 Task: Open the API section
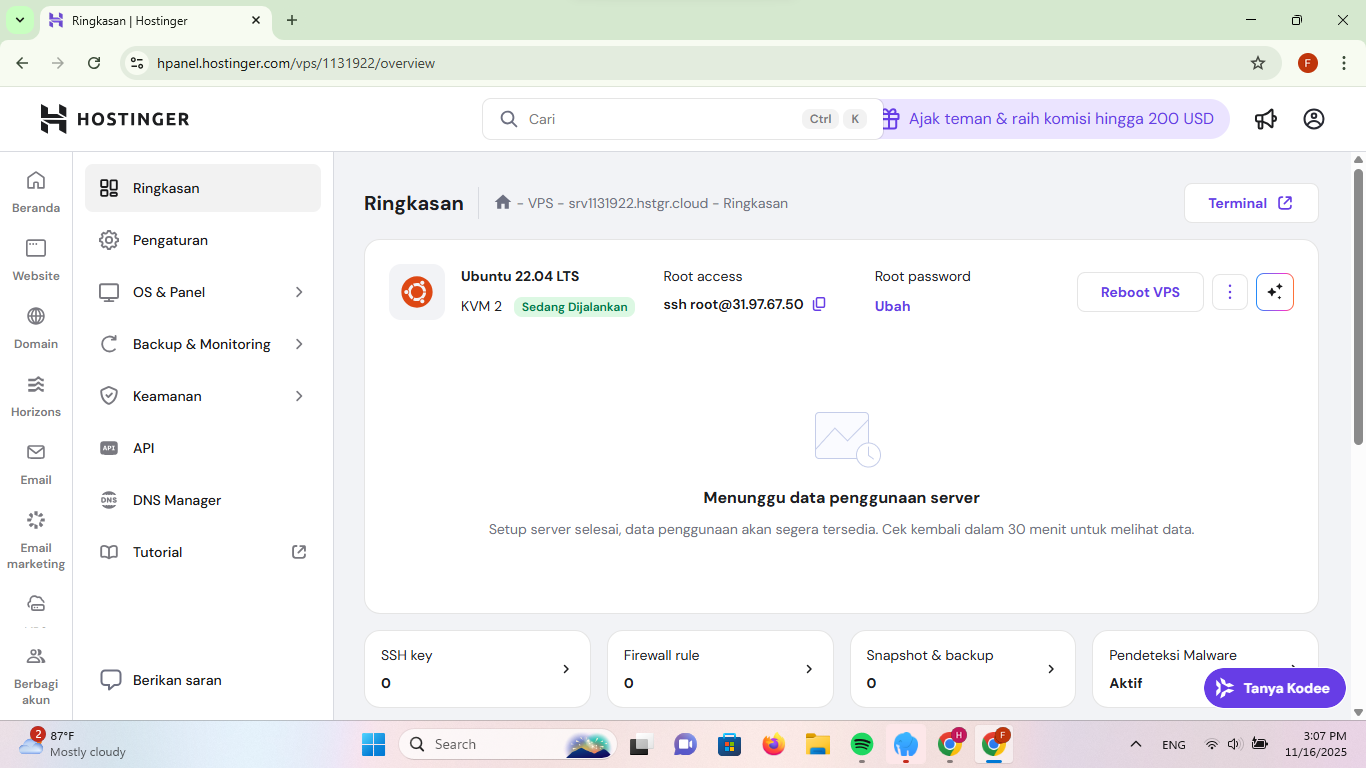coord(143,447)
